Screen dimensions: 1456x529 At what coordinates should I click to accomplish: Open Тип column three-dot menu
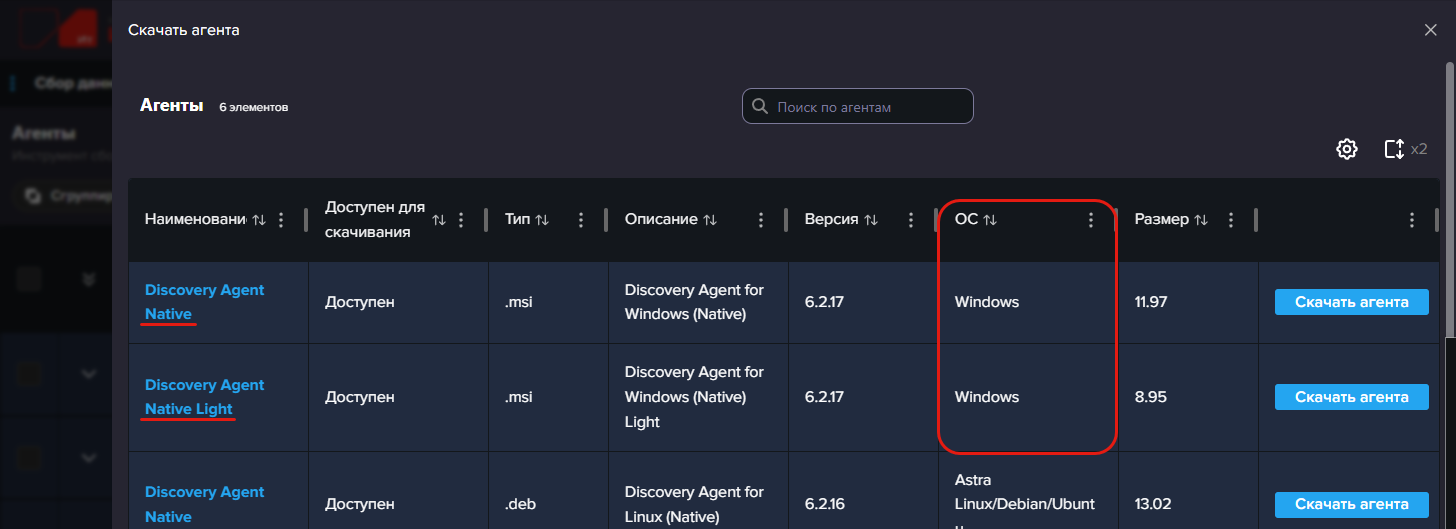(x=581, y=220)
